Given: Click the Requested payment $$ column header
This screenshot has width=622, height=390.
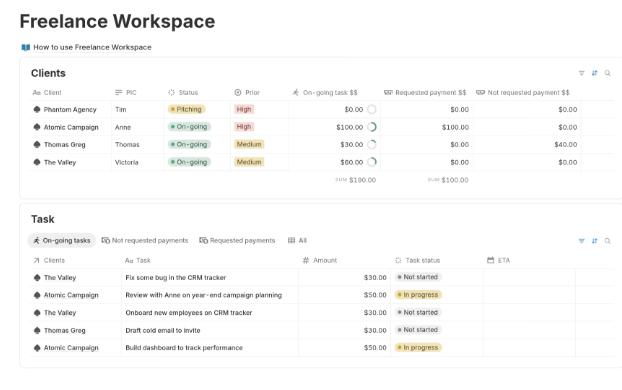Looking at the screenshot, I should click(425, 92).
